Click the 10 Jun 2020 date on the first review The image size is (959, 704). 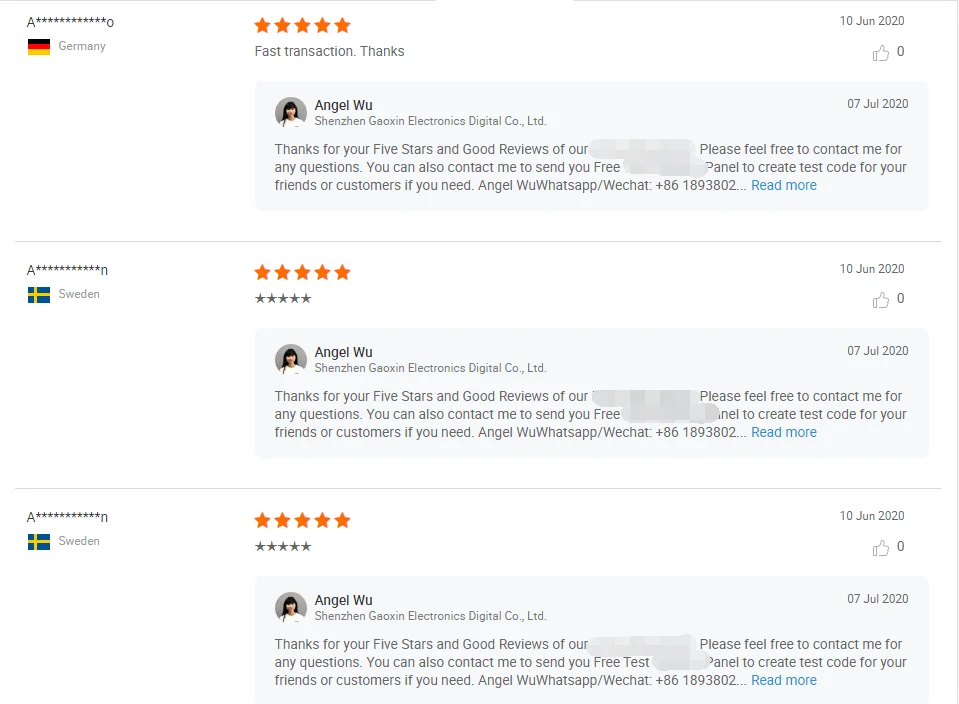pyautogui.click(x=872, y=21)
